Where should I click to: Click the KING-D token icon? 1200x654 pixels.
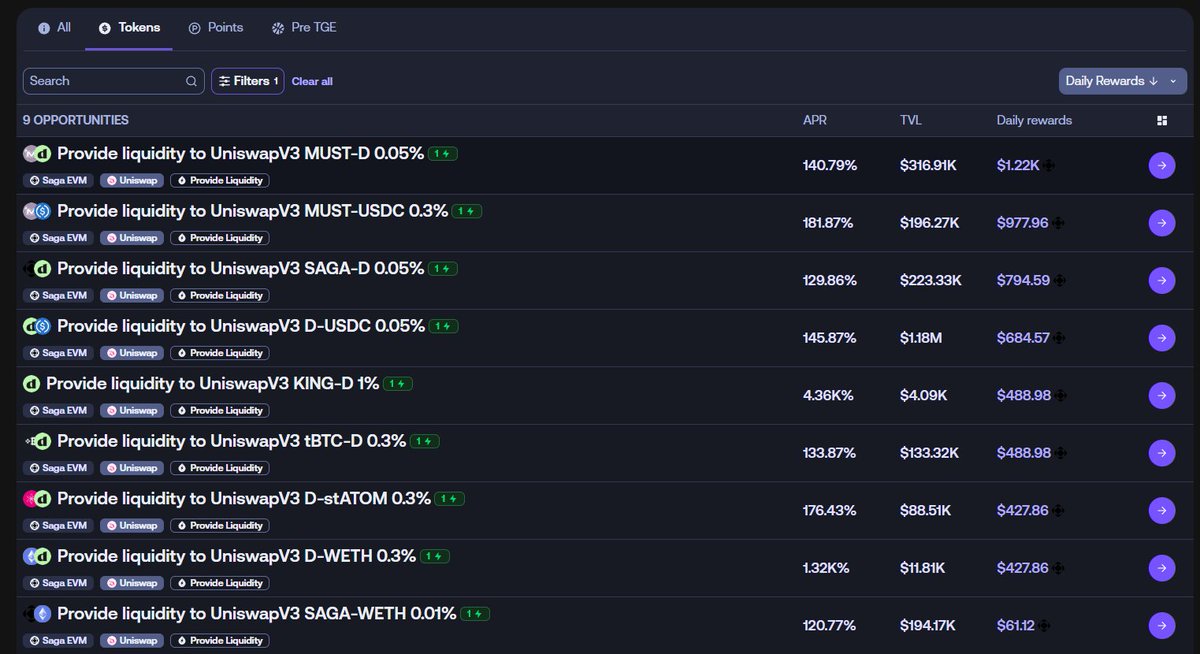[x=31, y=384]
